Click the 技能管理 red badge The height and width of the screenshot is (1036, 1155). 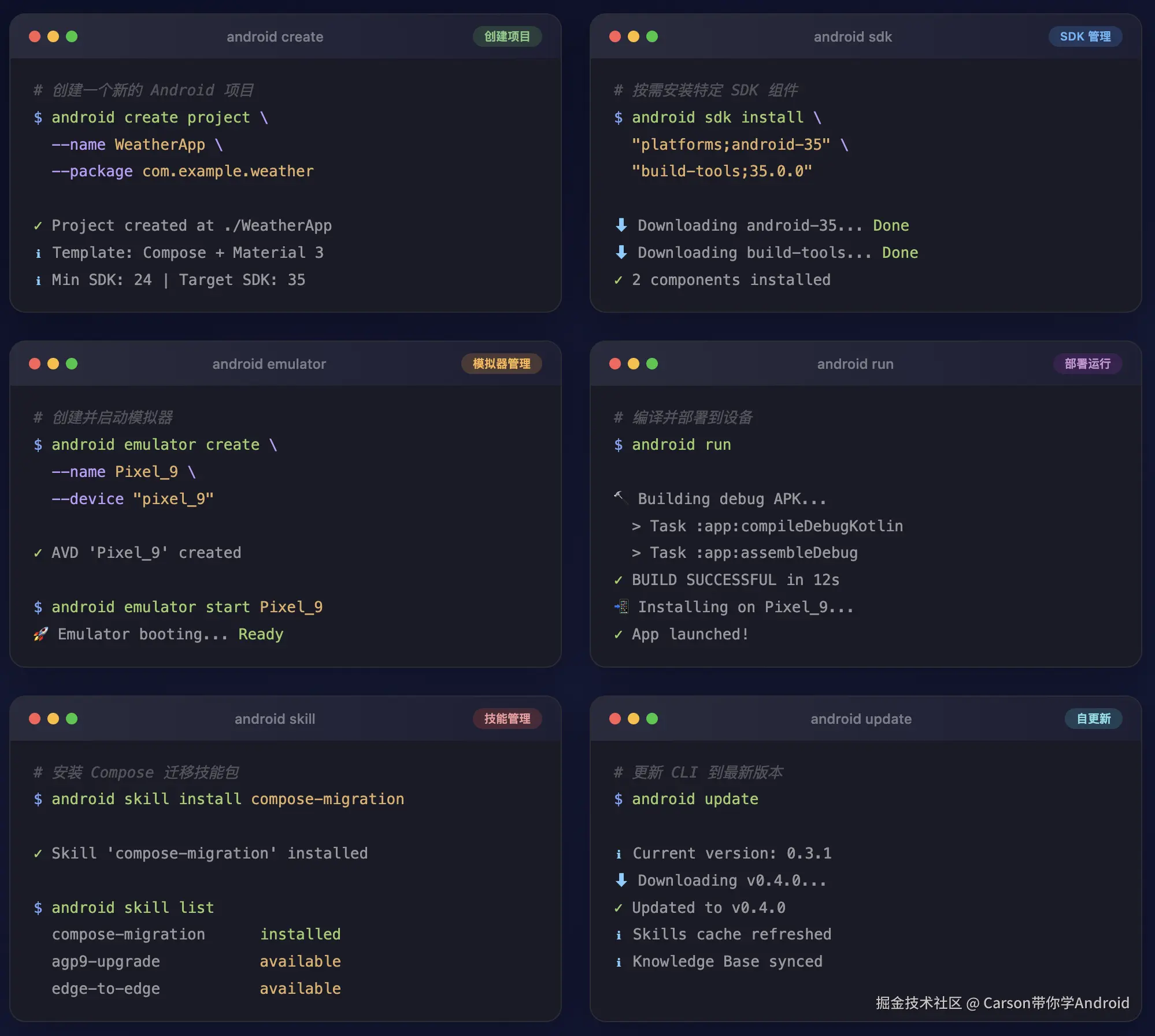507,719
